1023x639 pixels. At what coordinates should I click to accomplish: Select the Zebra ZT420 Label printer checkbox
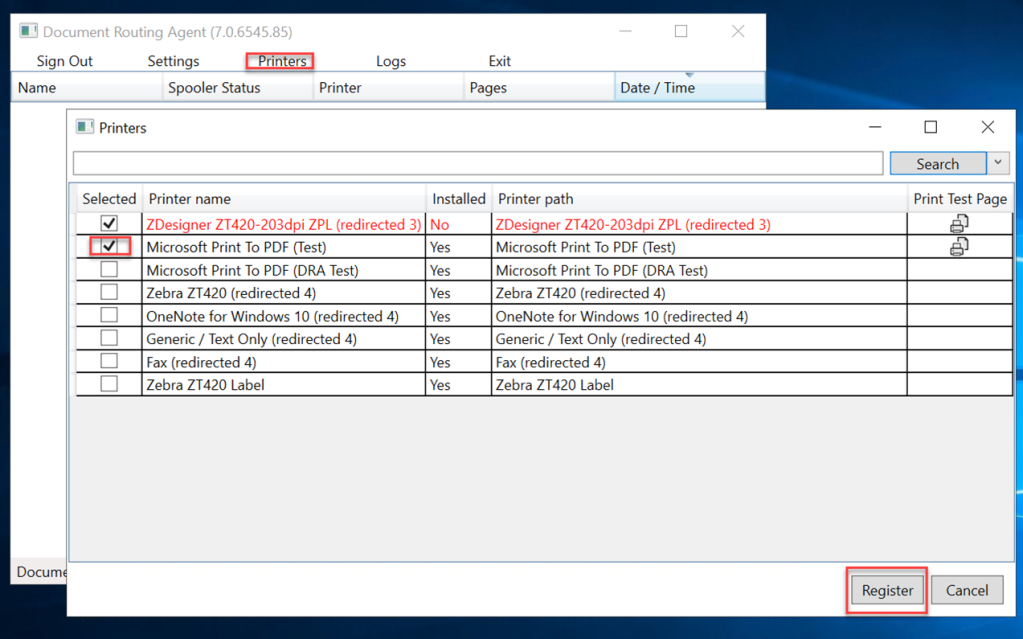coord(109,384)
